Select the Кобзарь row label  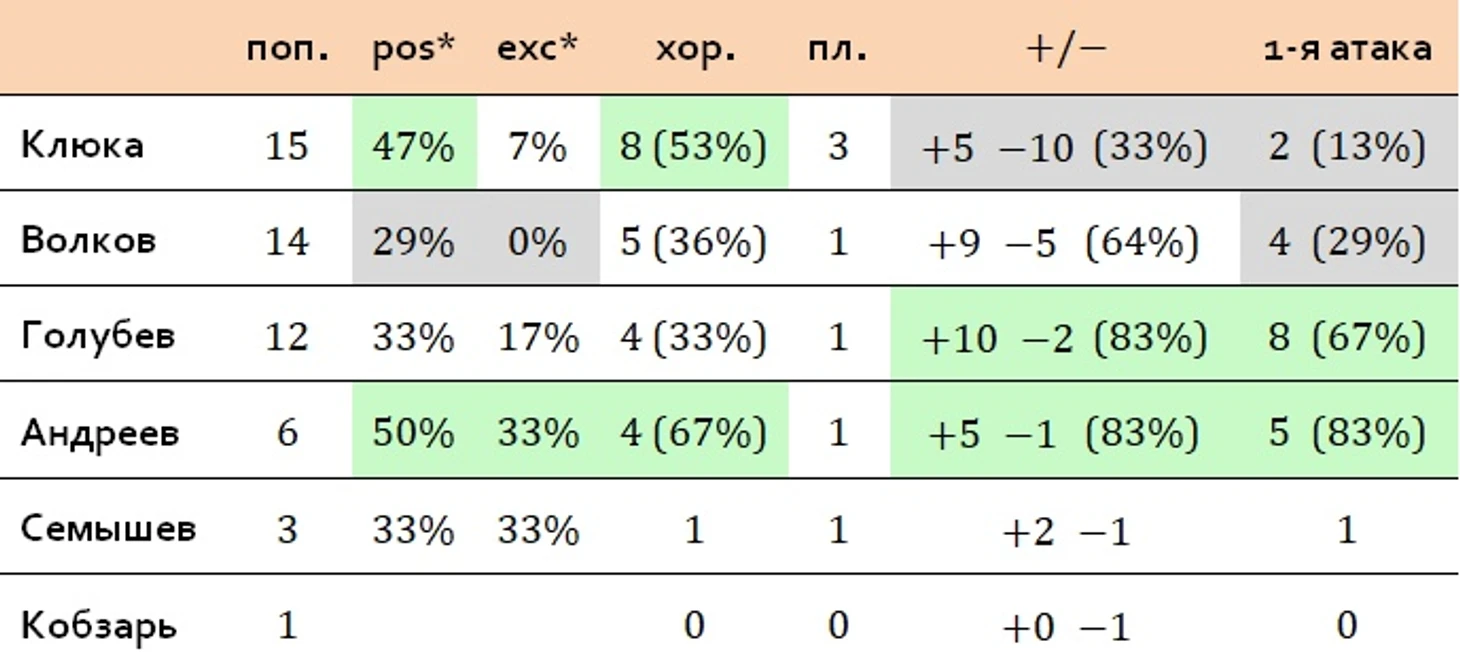coord(99,626)
